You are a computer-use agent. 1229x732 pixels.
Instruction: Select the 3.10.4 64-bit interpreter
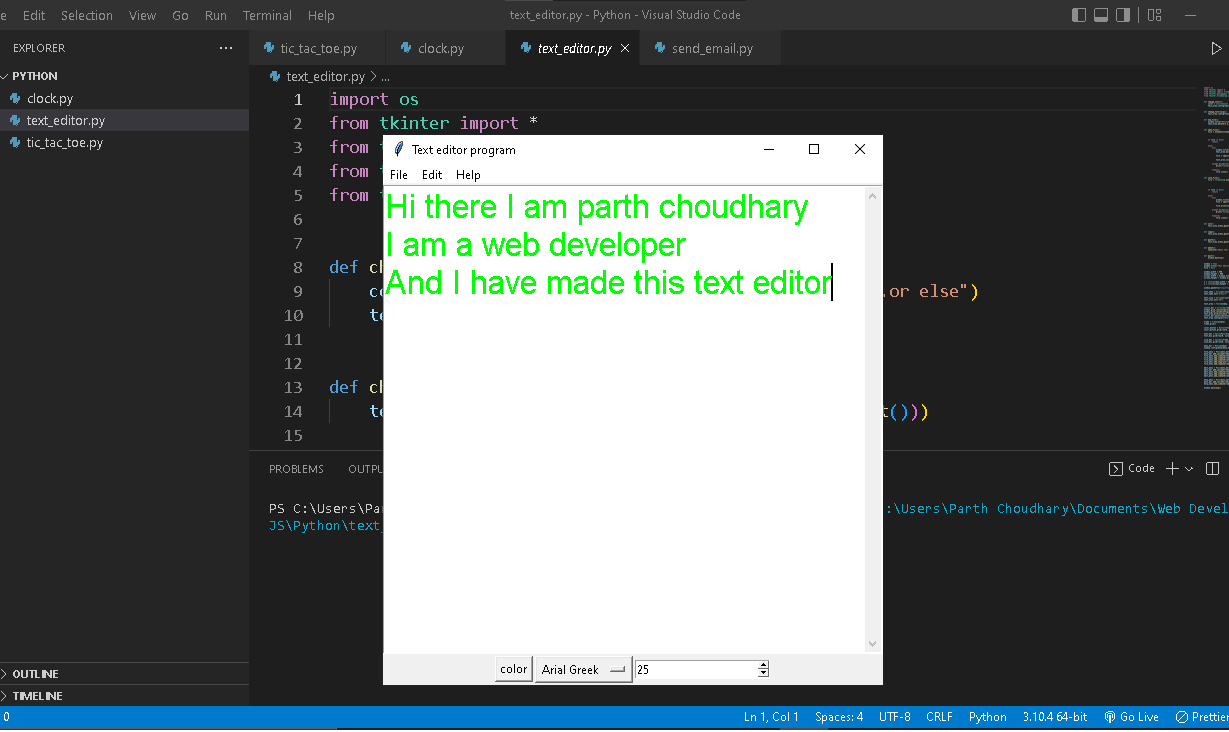point(1055,717)
